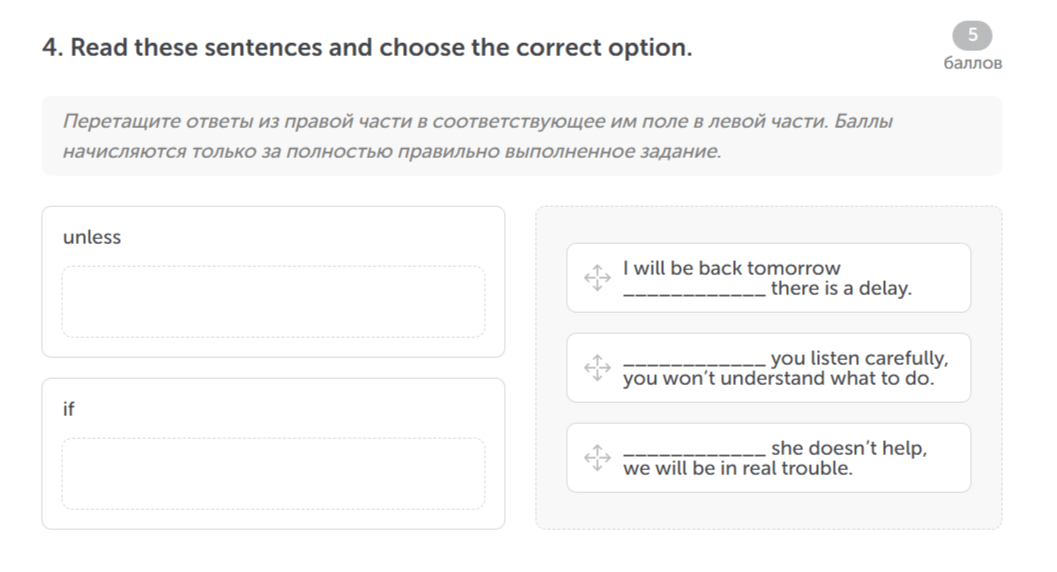Click the gray '5' points badge
Image resolution: width=1057 pixels, height=572 pixels.
click(x=972, y=35)
